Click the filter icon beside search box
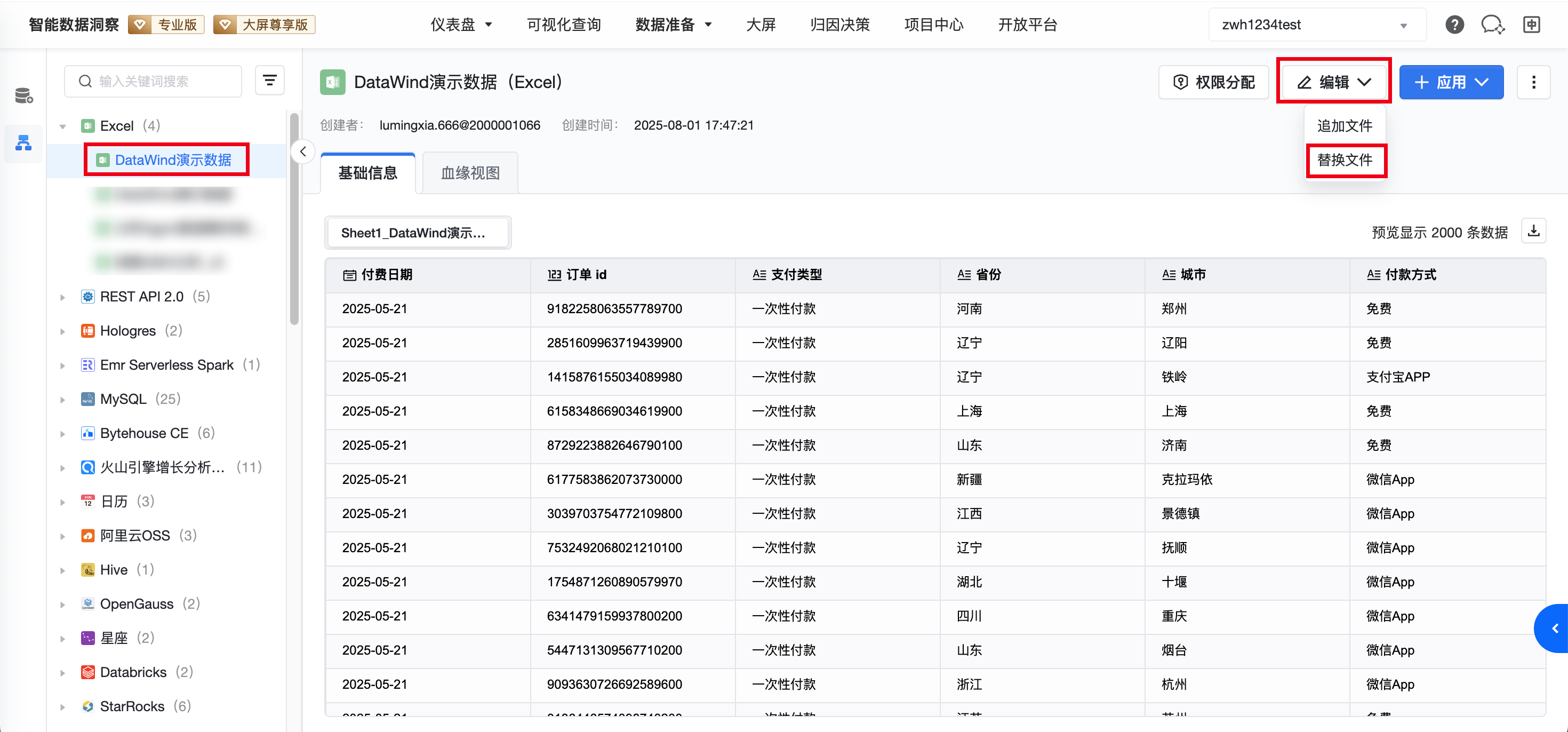Screen dimensions: 1568x732 (270, 81)
